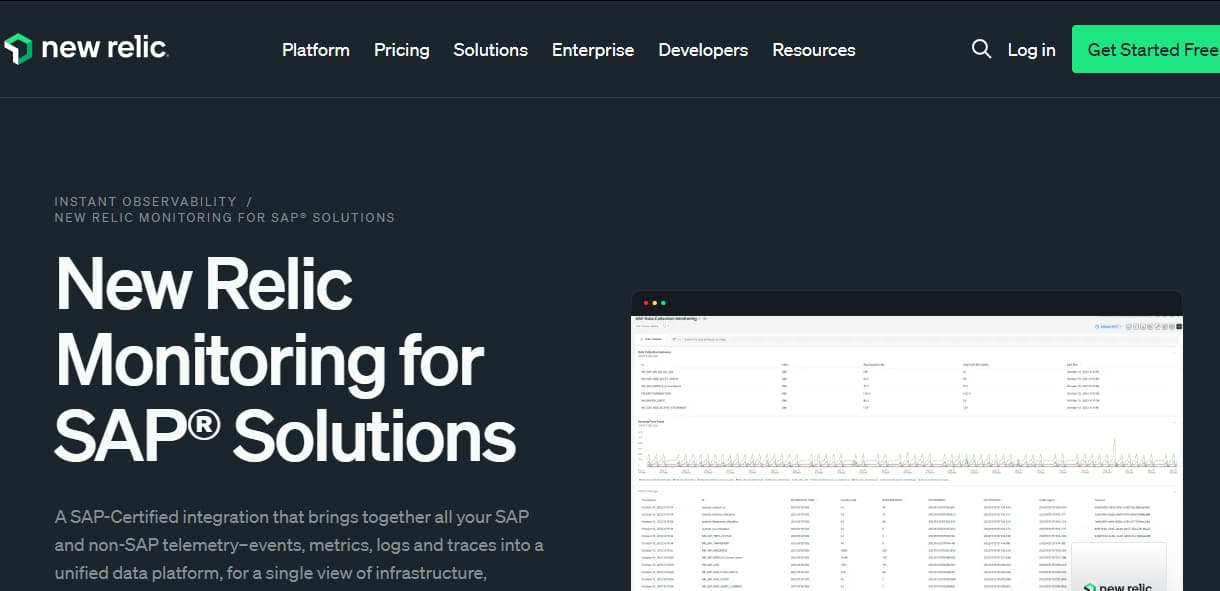Go to the Pricing page
This screenshot has height=591, width=1220.
pyautogui.click(x=401, y=50)
